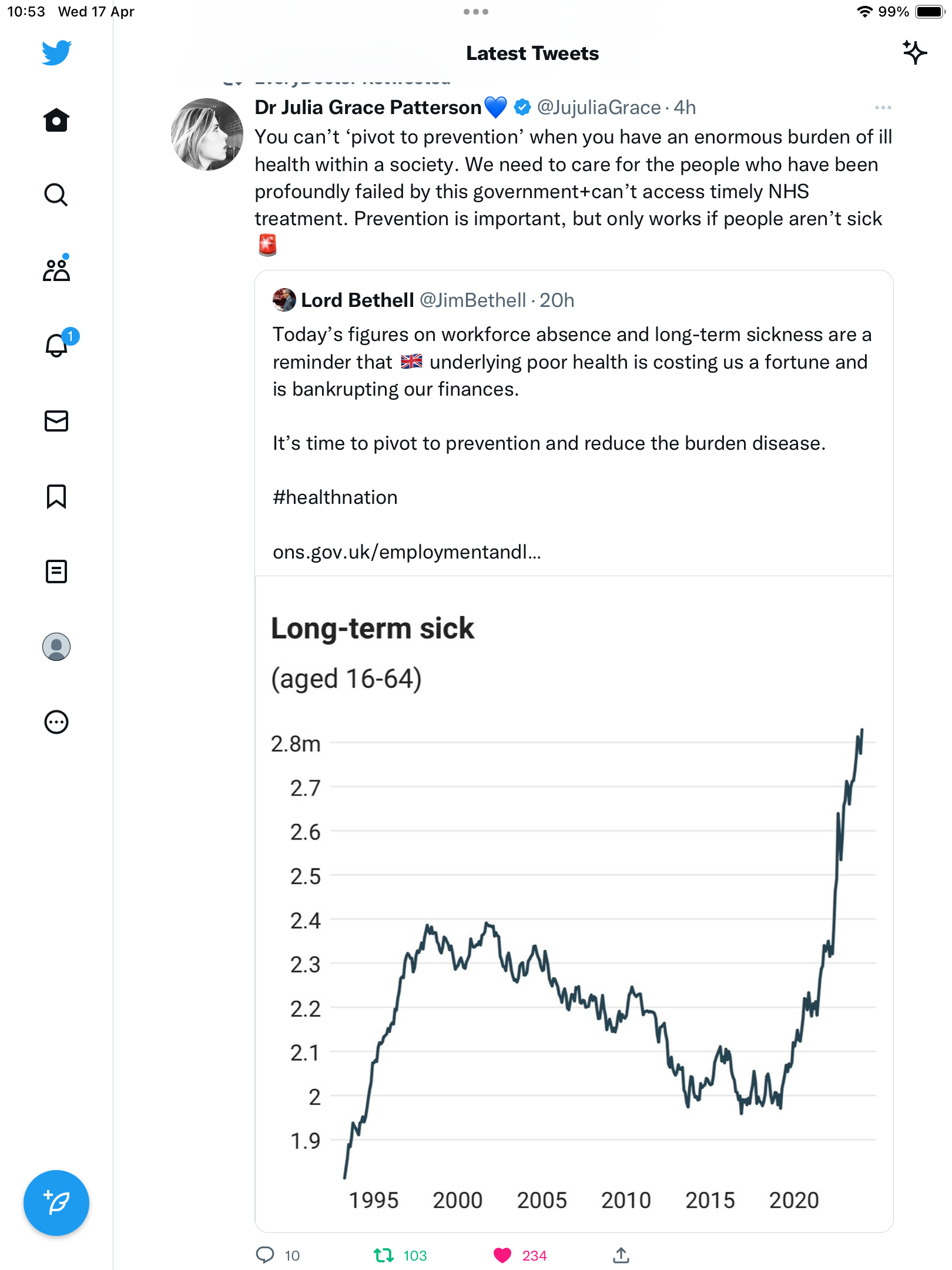Open the #healthnation hashtag

pyautogui.click(x=335, y=497)
